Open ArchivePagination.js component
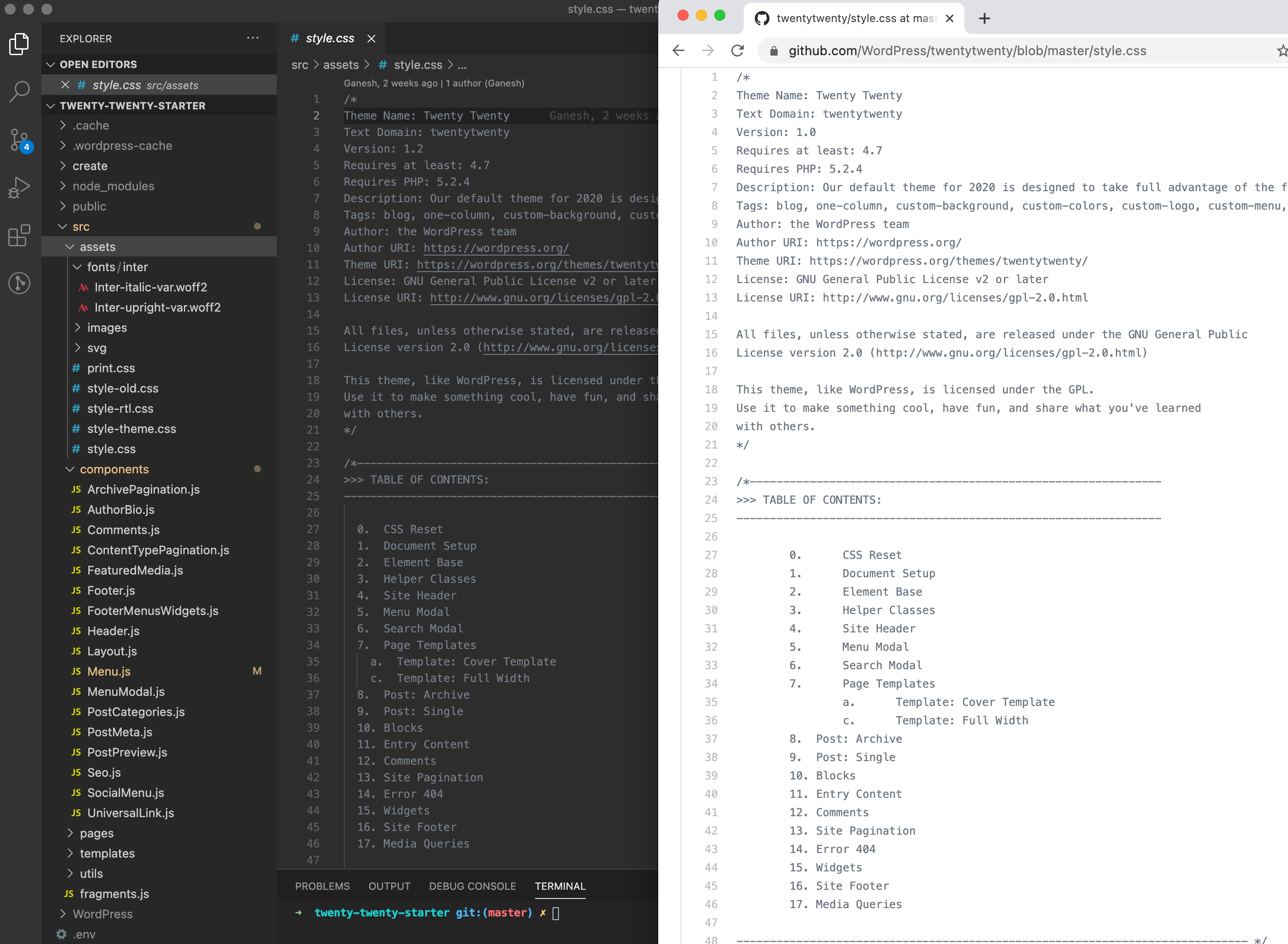Image resolution: width=1288 pixels, height=944 pixels. click(x=143, y=490)
